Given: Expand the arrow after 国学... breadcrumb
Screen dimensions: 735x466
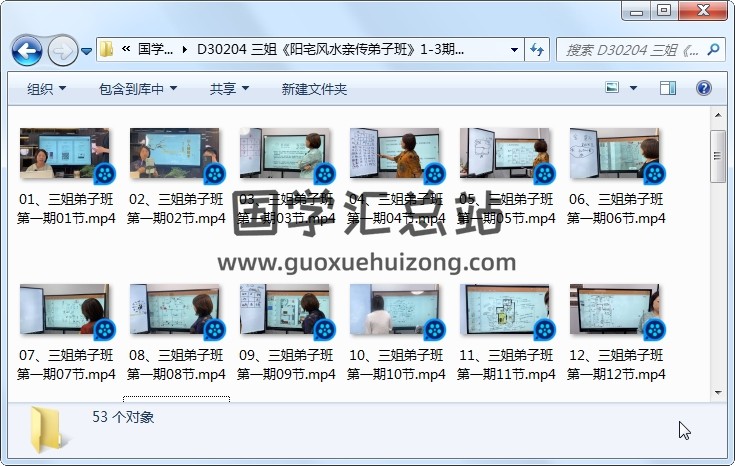Looking at the screenshot, I should coord(185,49).
